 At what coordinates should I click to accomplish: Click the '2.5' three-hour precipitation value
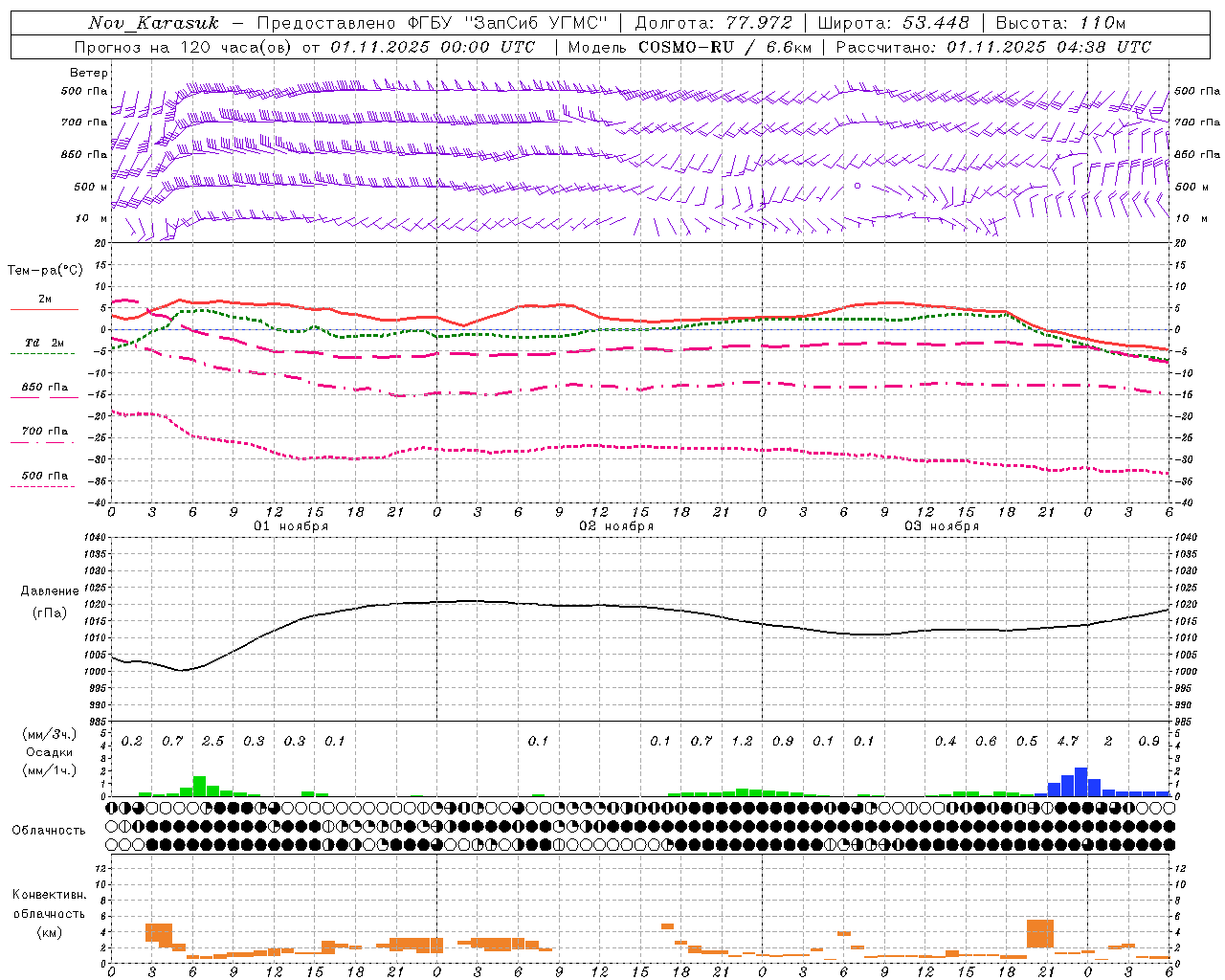pyautogui.click(x=213, y=741)
